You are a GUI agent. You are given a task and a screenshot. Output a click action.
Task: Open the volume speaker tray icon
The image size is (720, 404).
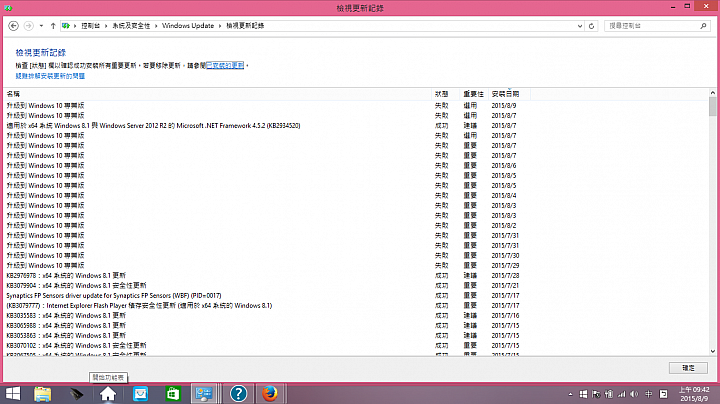[634, 394]
